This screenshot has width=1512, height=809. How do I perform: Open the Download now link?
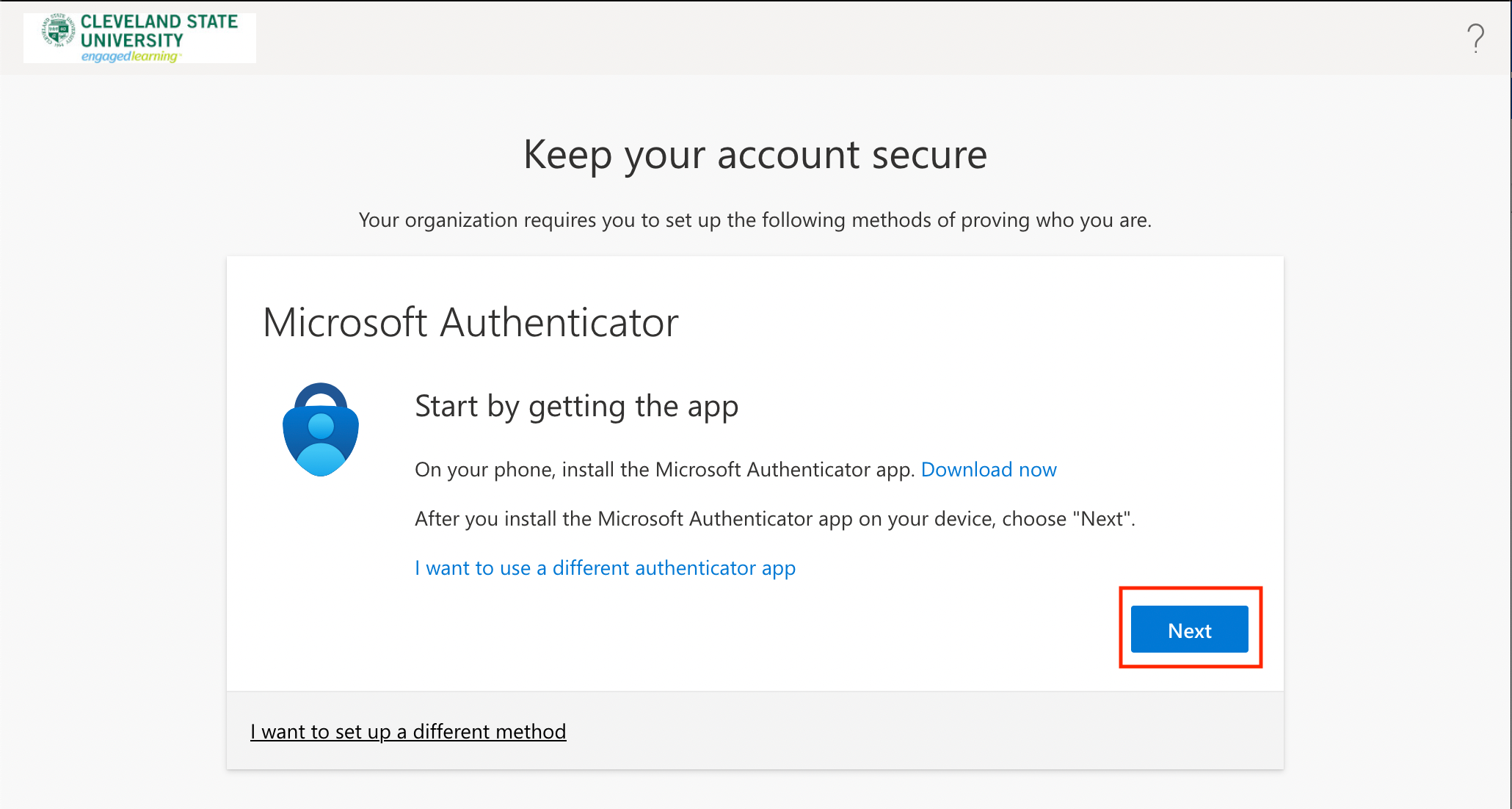pos(989,470)
